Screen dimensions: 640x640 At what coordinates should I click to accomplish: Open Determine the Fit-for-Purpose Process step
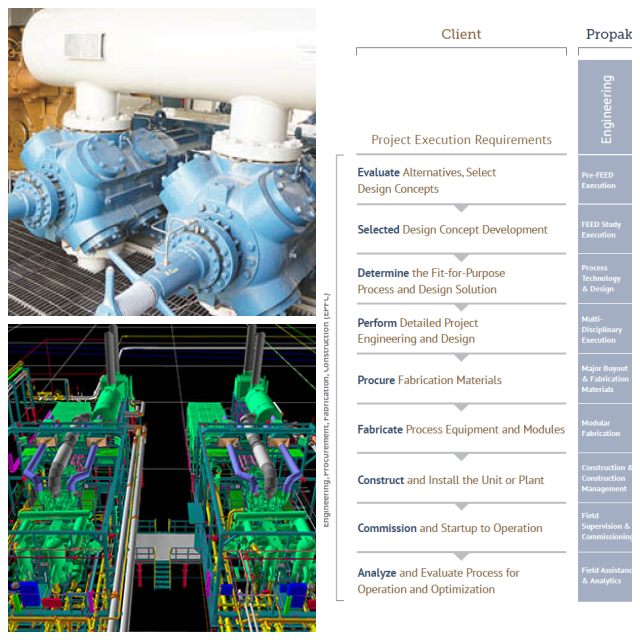pos(431,281)
